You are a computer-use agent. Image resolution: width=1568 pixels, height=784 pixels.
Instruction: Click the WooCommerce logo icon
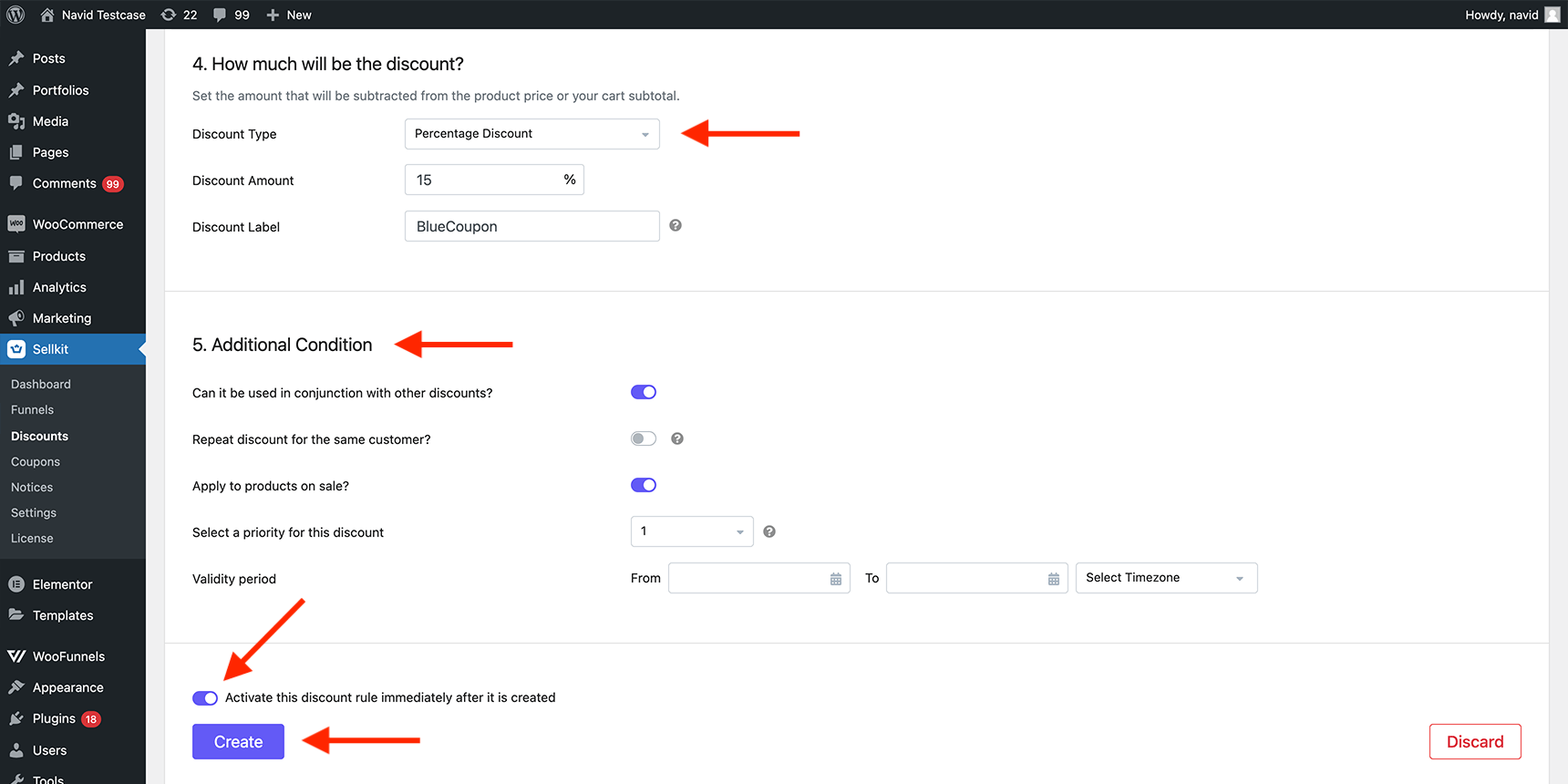pos(16,224)
